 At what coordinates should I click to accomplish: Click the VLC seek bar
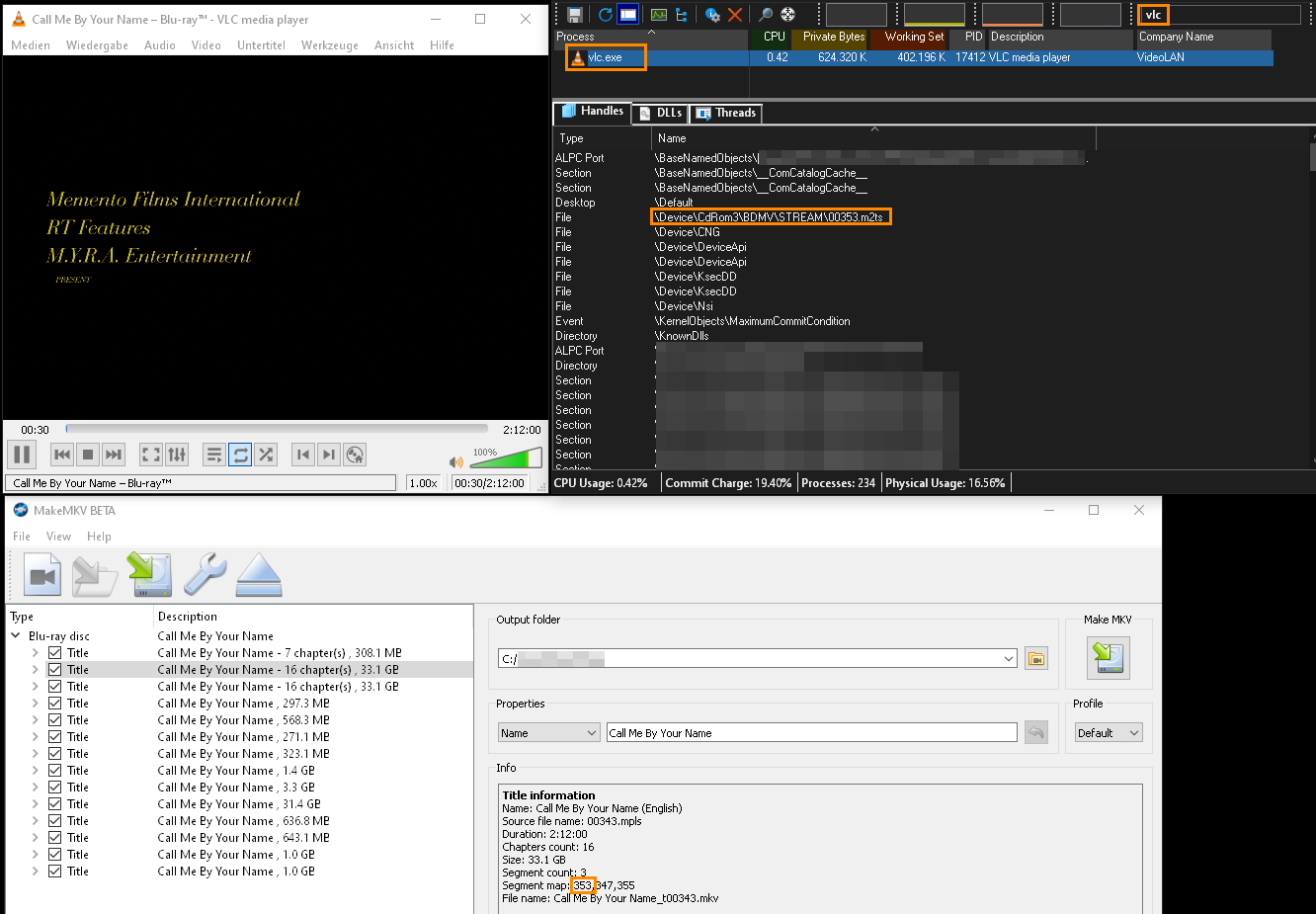click(277, 429)
